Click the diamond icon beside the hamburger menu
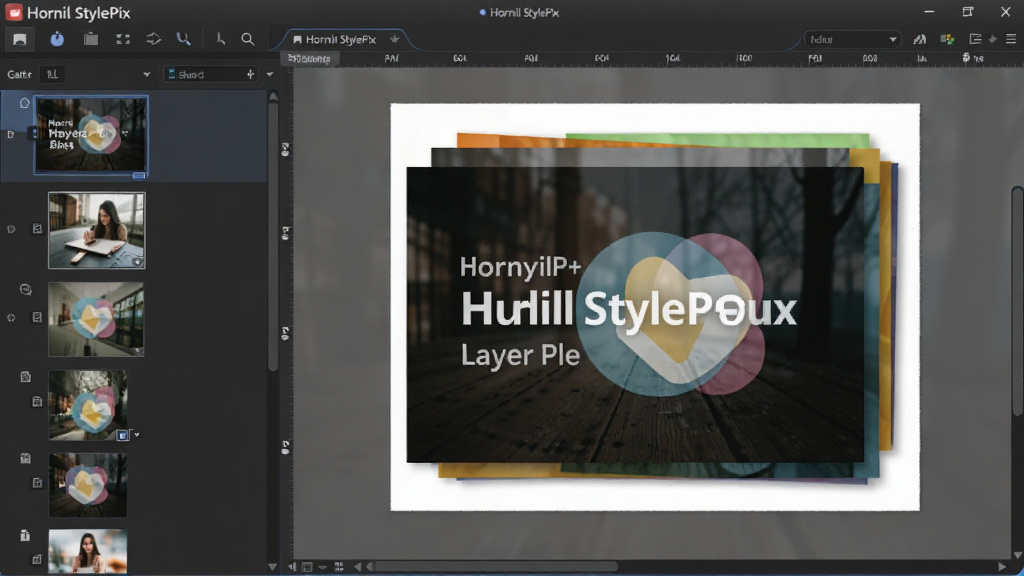 tap(993, 39)
